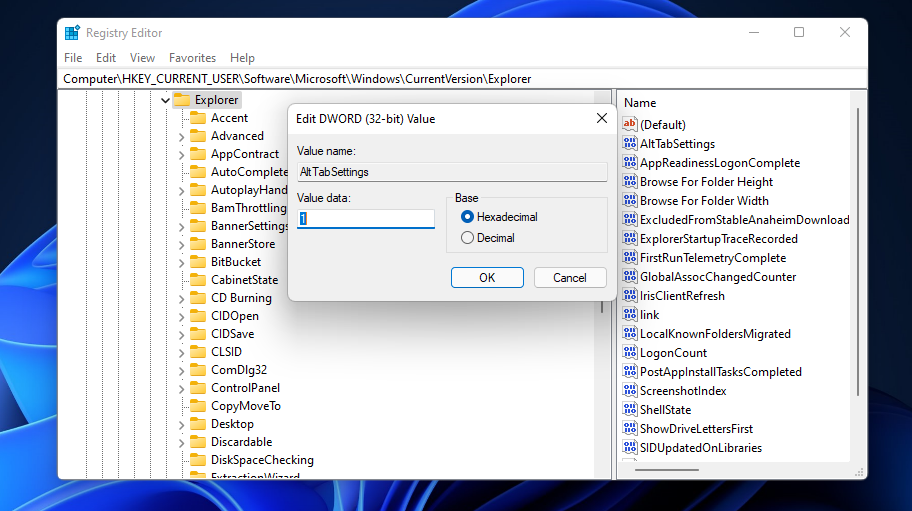Open the Favorites menu
This screenshot has width=912, height=511.
tap(192, 58)
